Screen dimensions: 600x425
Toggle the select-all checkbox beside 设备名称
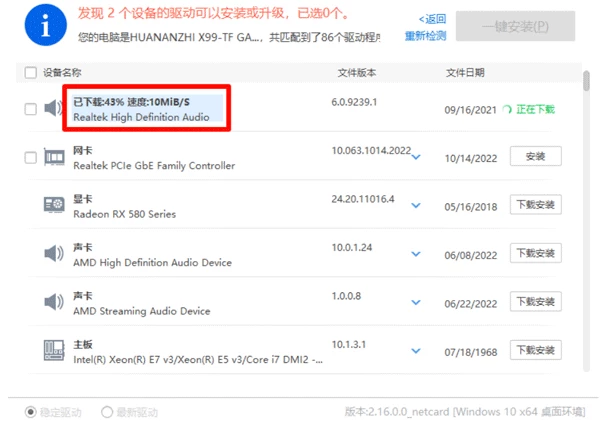click(x=31, y=72)
